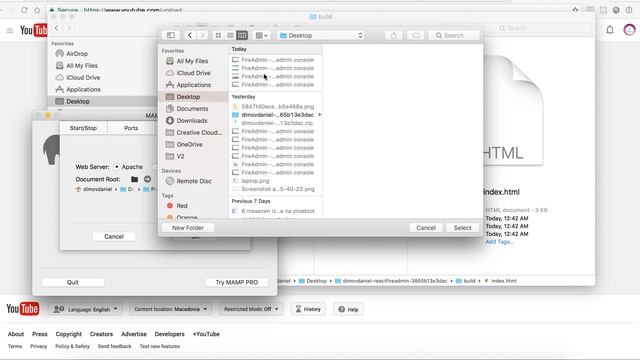Open the Send feedback footer link
Image resolution: width=640 pixels, height=360 pixels.
point(115,346)
